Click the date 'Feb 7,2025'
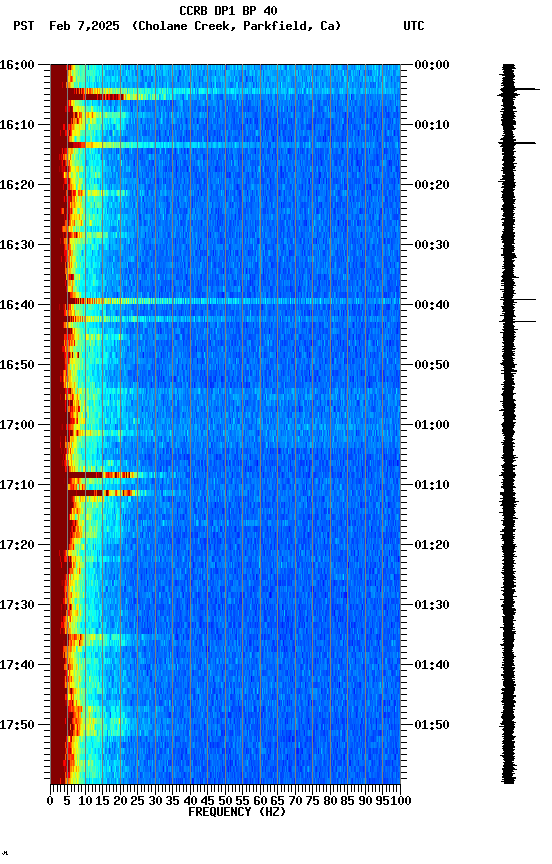Image resolution: width=552 pixels, height=864 pixels. click(84, 26)
